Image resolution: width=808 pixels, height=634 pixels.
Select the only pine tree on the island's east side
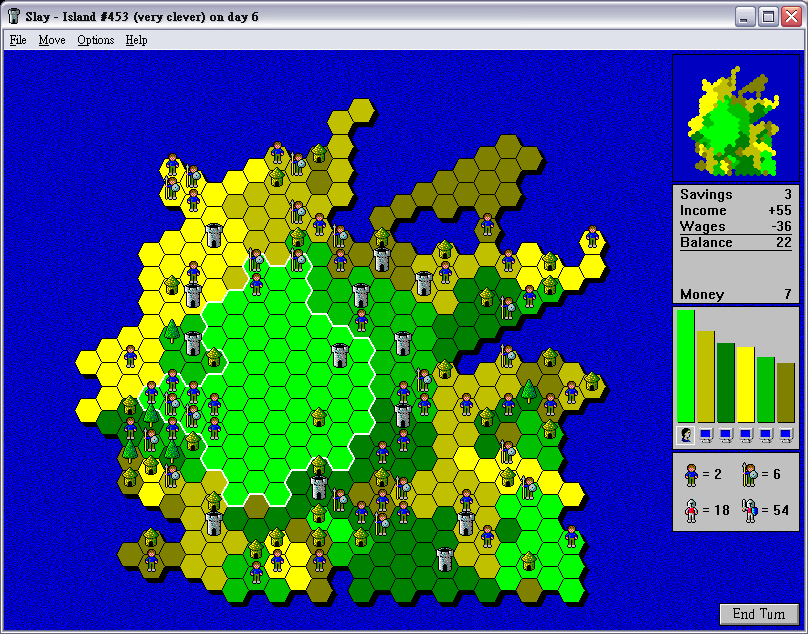click(x=529, y=392)
